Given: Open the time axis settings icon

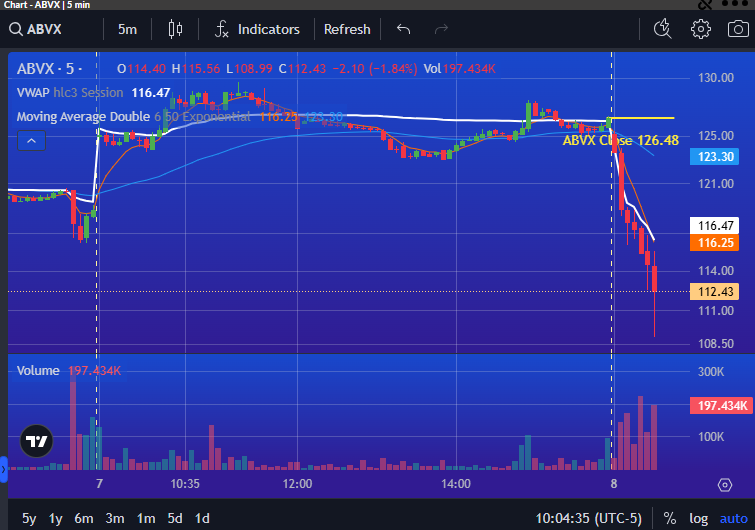Looking at the screenshot, I should [725, 485].
